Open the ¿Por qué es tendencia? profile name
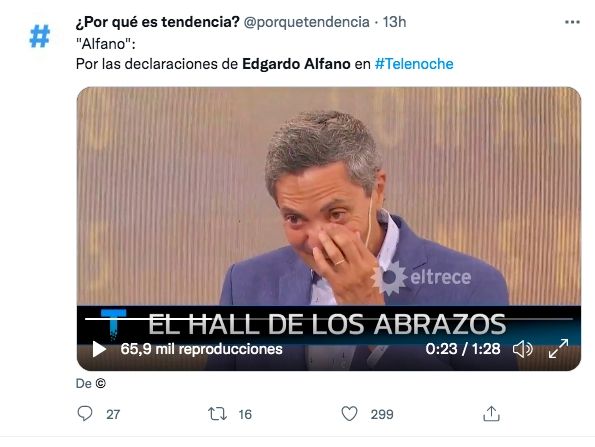The width and height of the screenshot is (595, 447). (157, 22)
